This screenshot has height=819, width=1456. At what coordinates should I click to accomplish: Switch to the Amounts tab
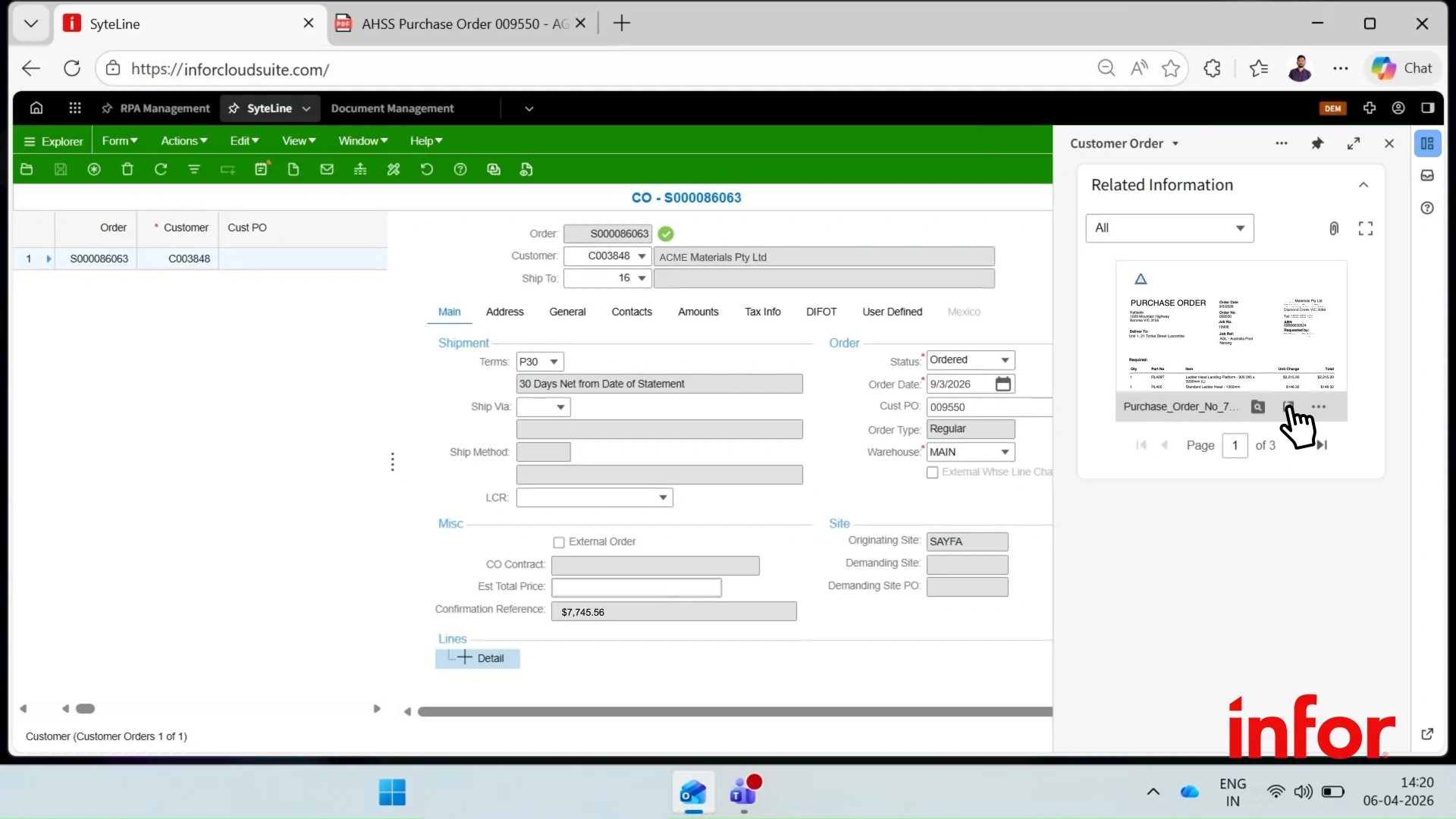pos(698,312)
